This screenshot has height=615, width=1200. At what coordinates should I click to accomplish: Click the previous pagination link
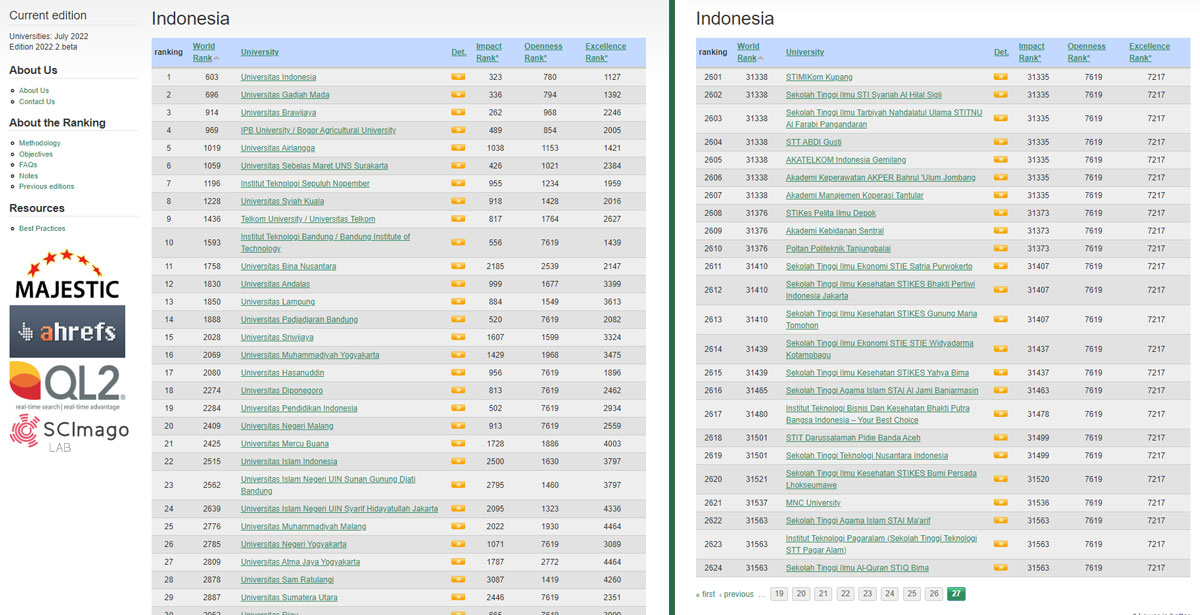[737, 593]
